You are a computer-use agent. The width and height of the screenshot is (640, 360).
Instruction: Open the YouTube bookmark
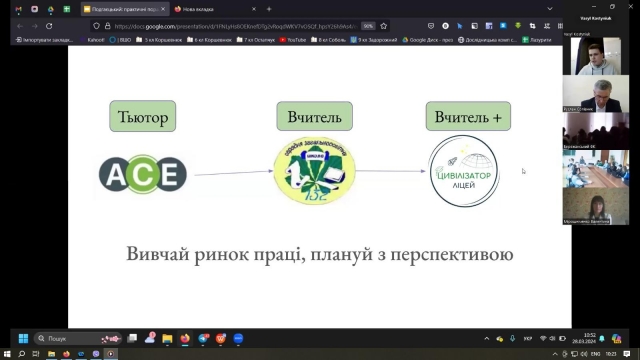pyautogui.click(x=293, y=40)
